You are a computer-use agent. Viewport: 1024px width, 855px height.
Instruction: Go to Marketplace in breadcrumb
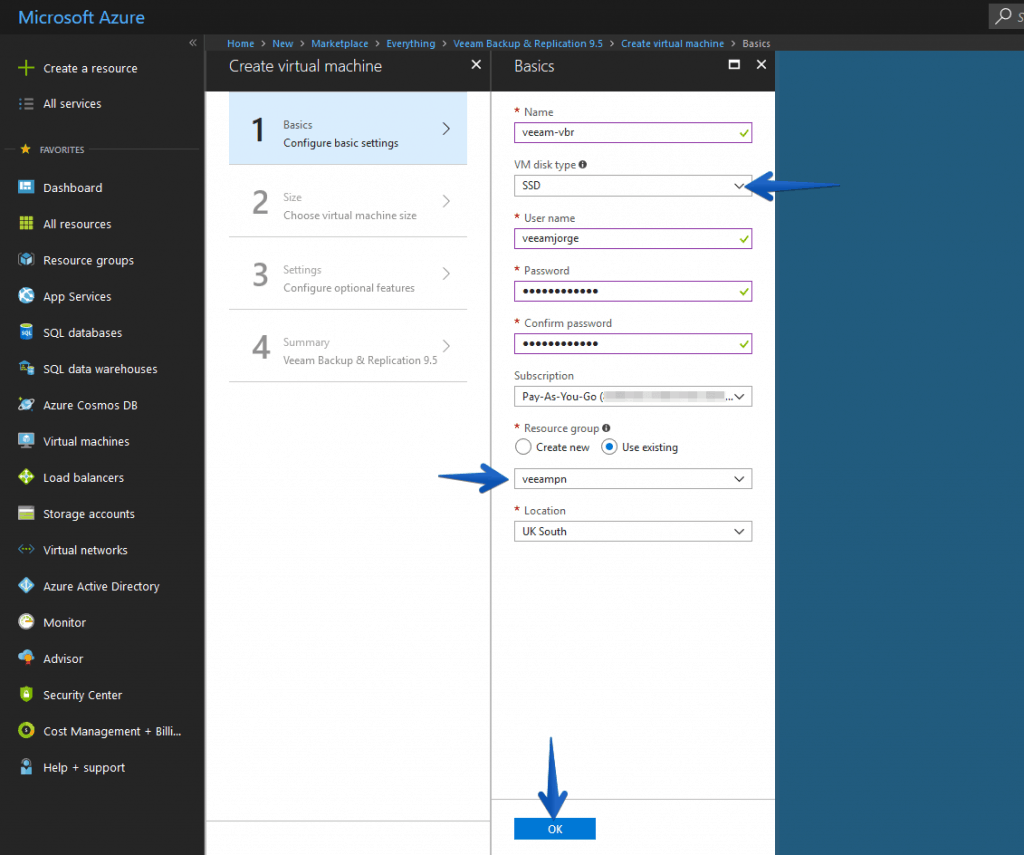tap(340, 44)
